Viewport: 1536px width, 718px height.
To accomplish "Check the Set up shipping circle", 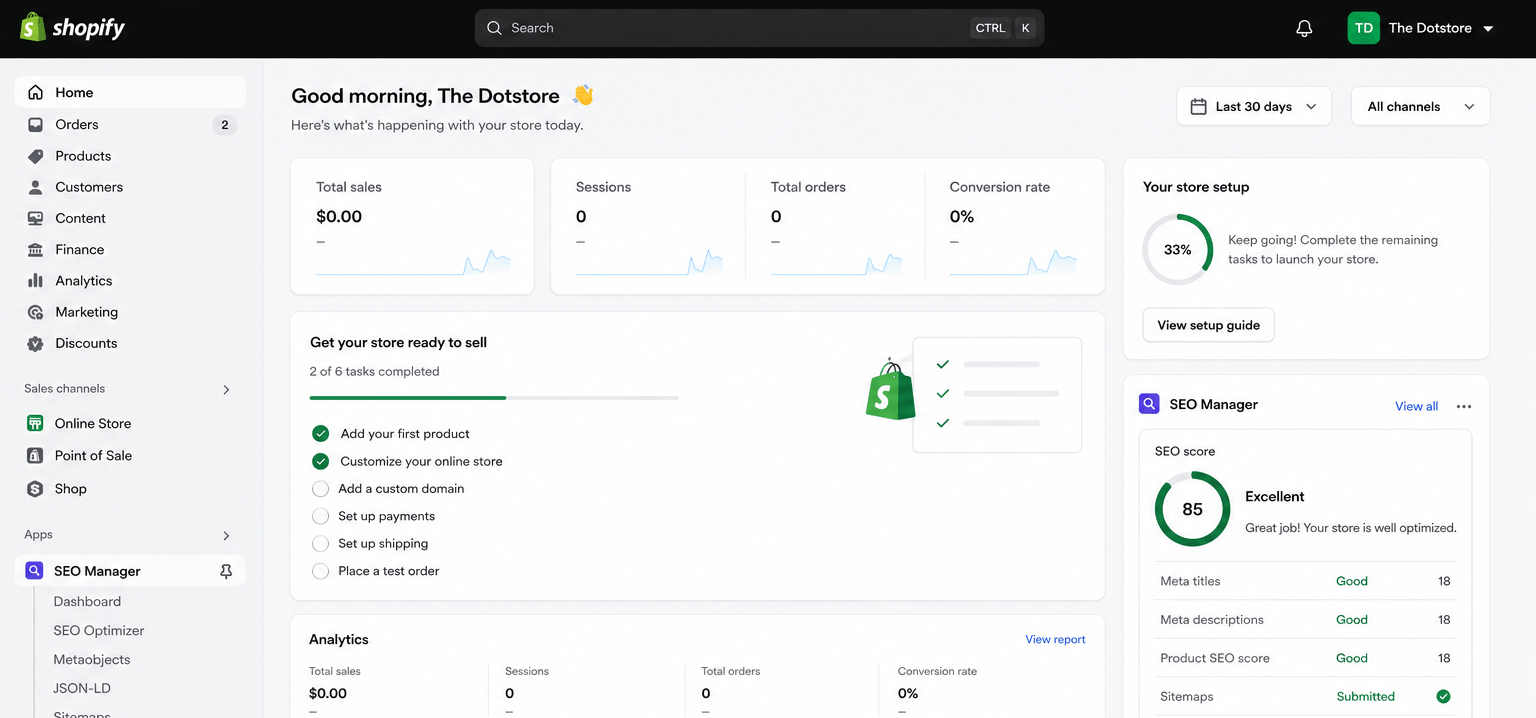I will pos(320,544).
